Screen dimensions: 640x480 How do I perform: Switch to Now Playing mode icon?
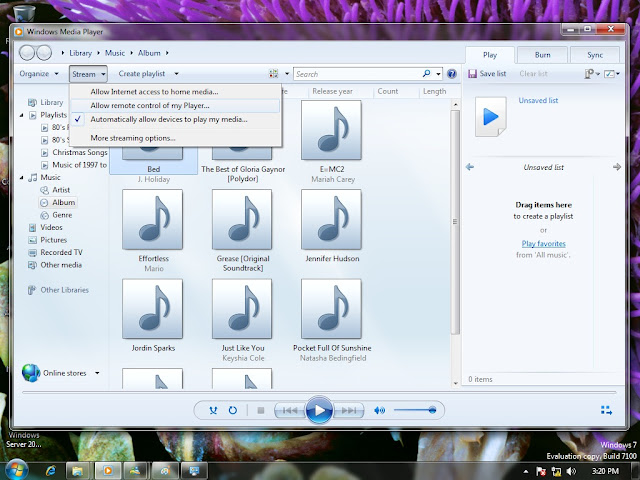point(606,410)
